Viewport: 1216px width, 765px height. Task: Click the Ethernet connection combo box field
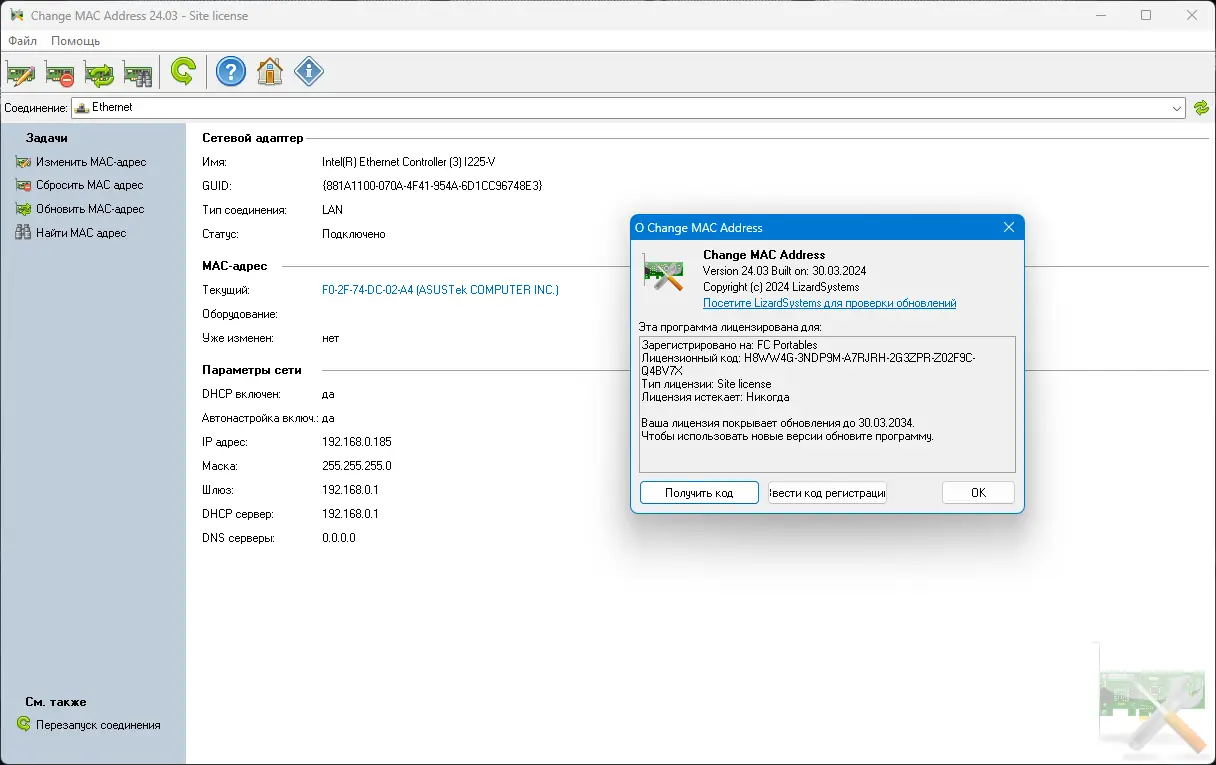click(629, 107)
